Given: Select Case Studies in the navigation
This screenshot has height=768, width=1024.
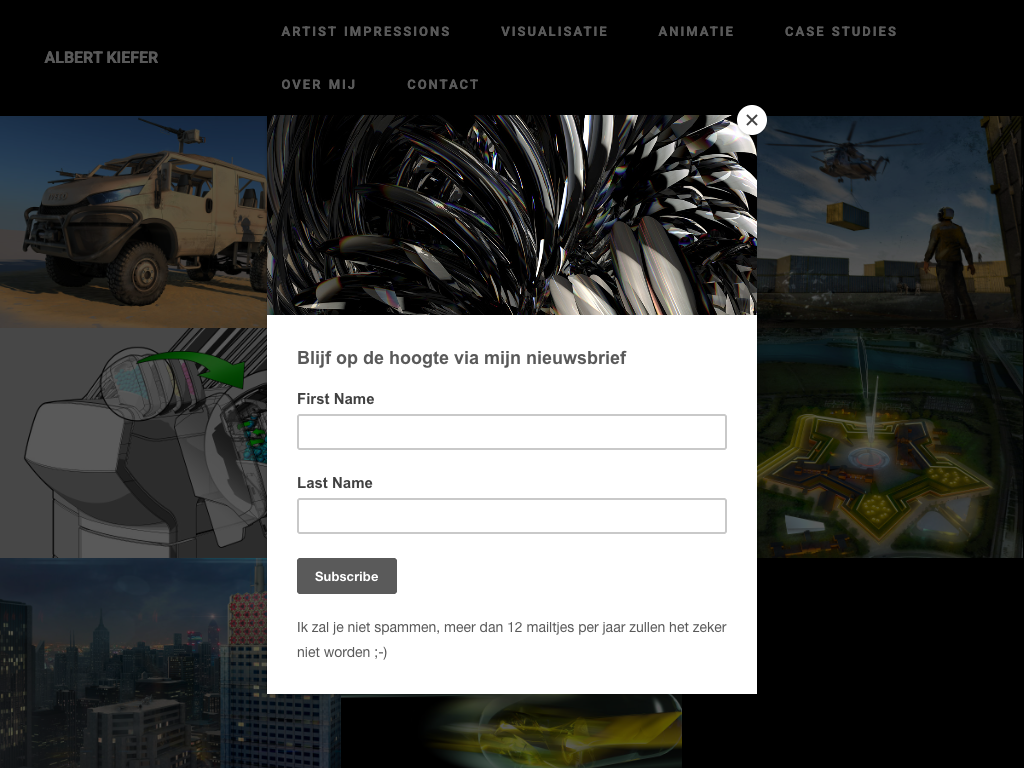Looking at the screenshot, I should point(840,31).
